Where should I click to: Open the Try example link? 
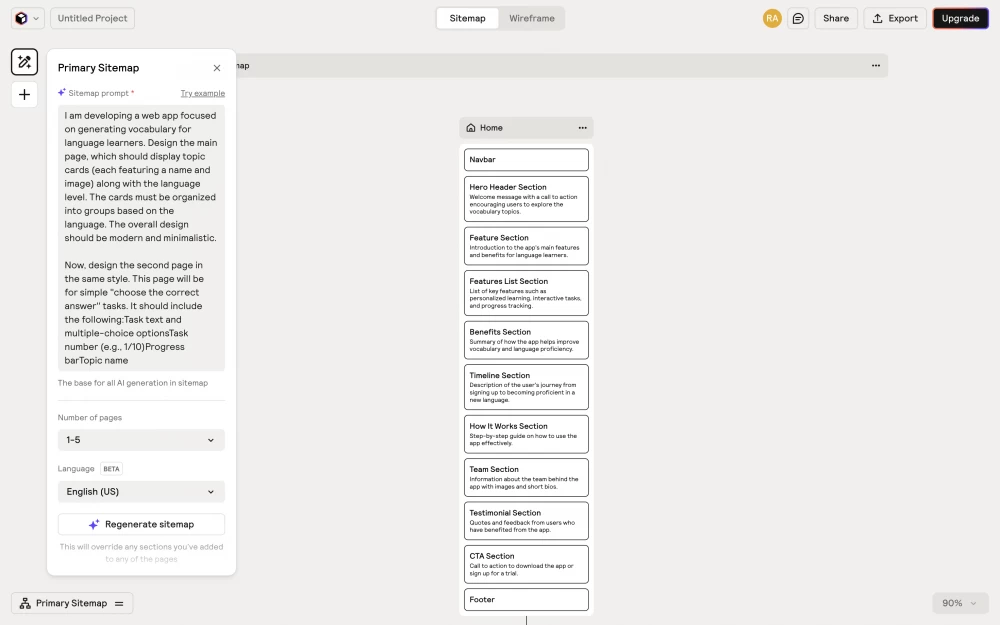click(202, 92)
